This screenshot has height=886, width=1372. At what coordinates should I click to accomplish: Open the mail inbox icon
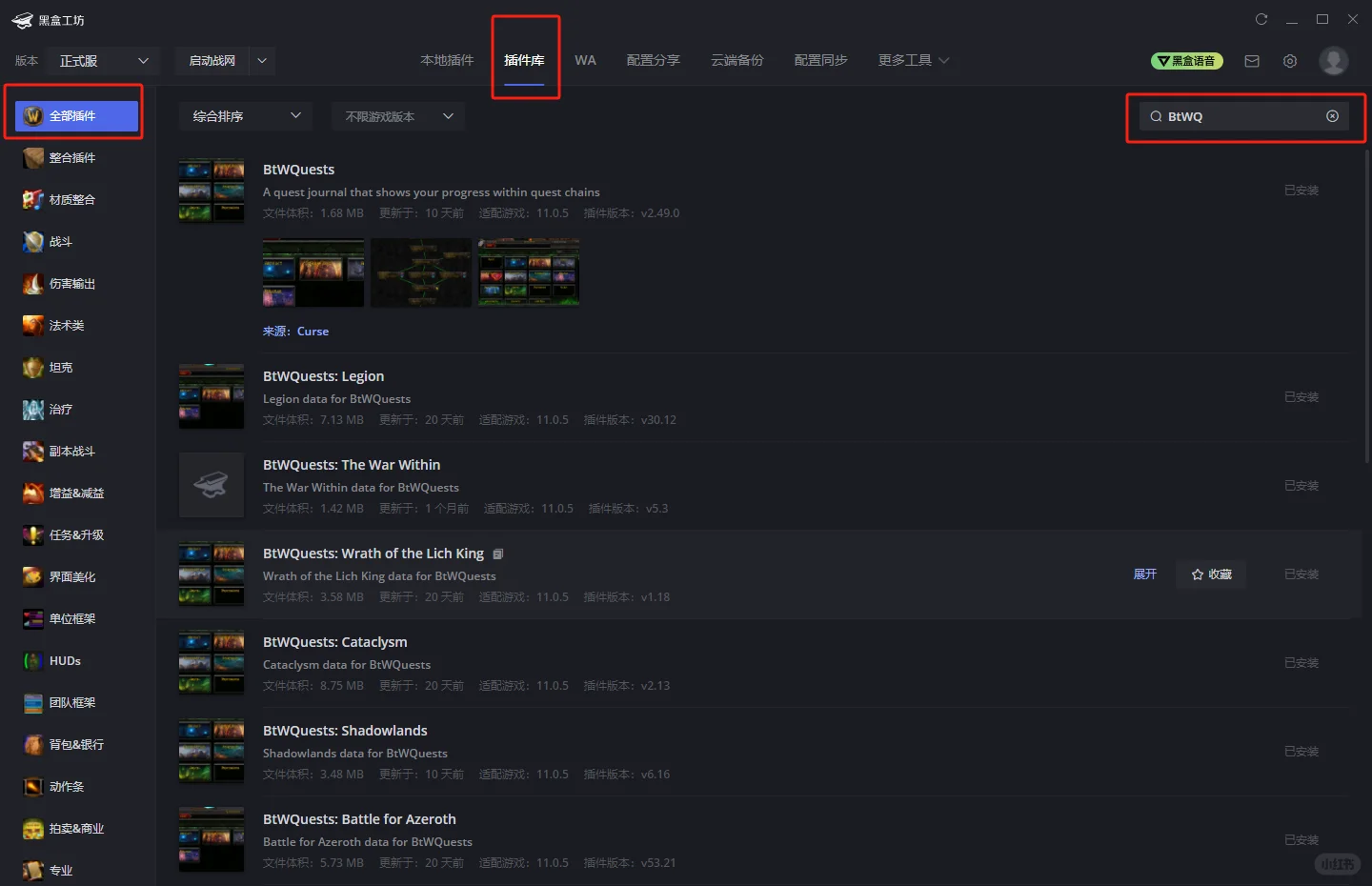1252,61
